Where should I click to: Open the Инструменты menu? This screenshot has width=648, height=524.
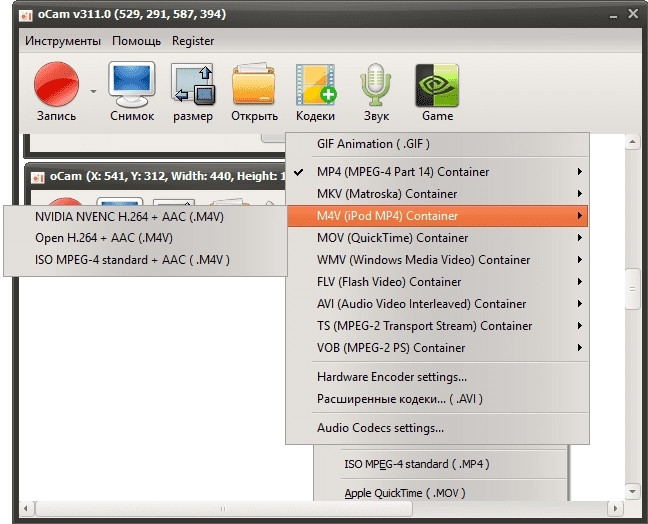[x=63, y=41]
